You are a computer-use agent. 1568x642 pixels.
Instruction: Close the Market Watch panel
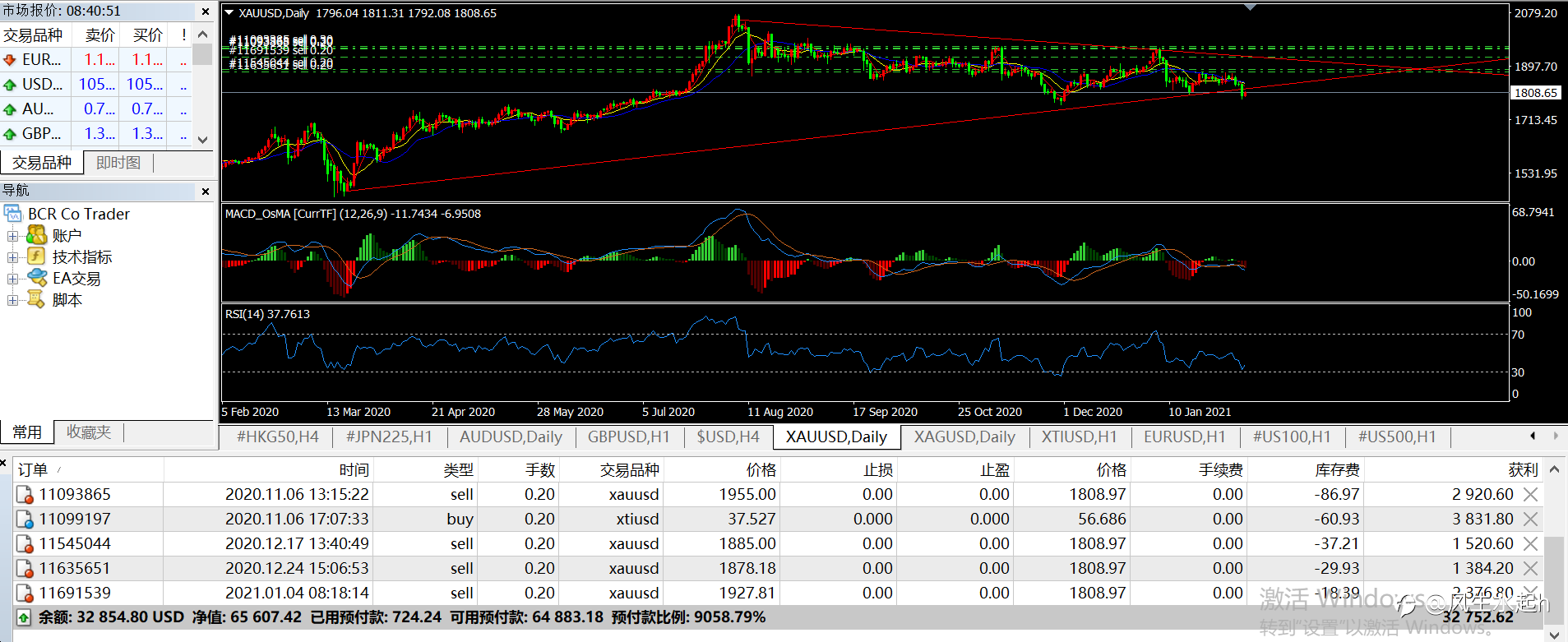[206, 12]
